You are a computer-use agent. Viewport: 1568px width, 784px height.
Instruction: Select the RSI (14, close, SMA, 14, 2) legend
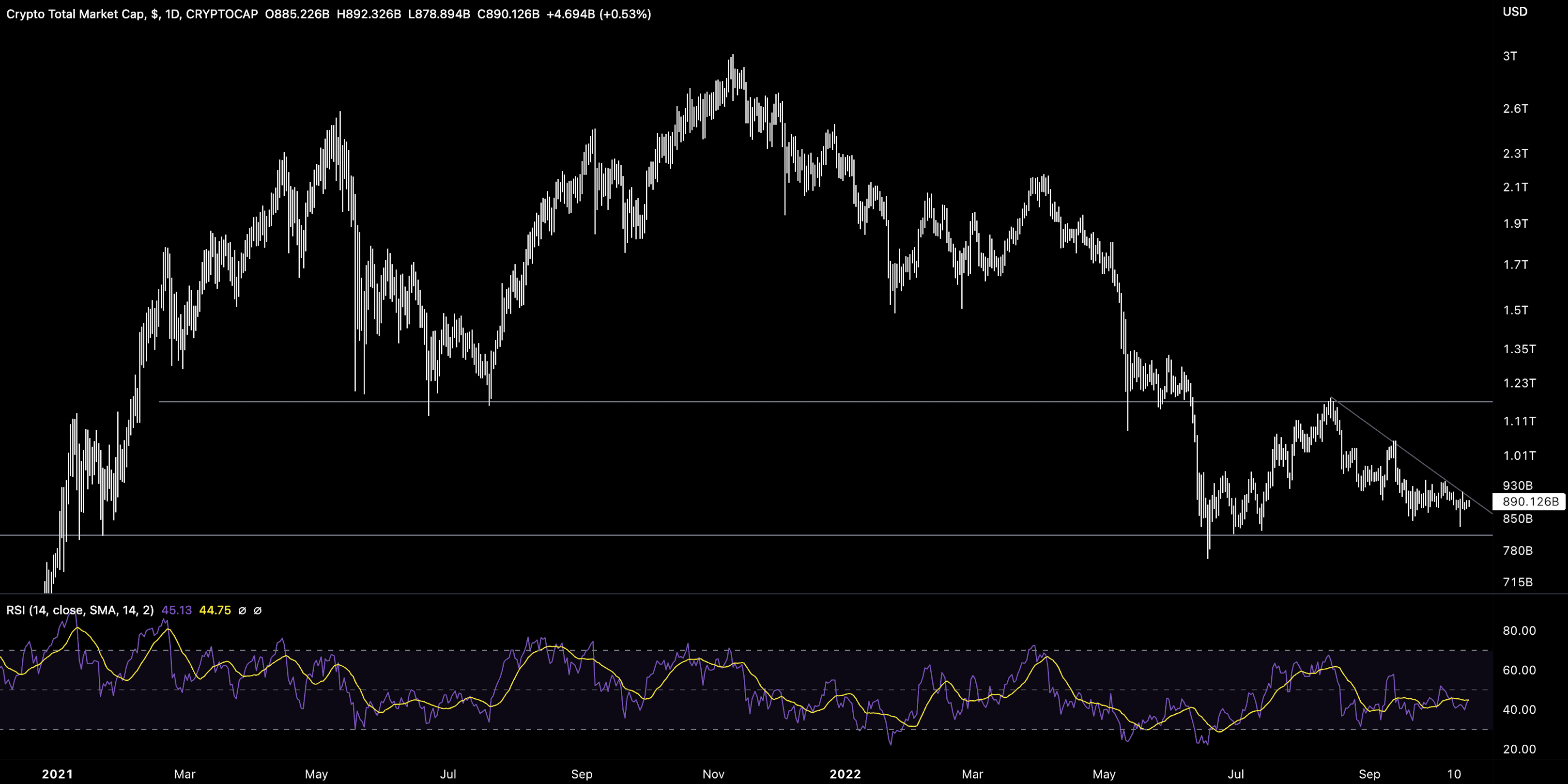(80, 611)
